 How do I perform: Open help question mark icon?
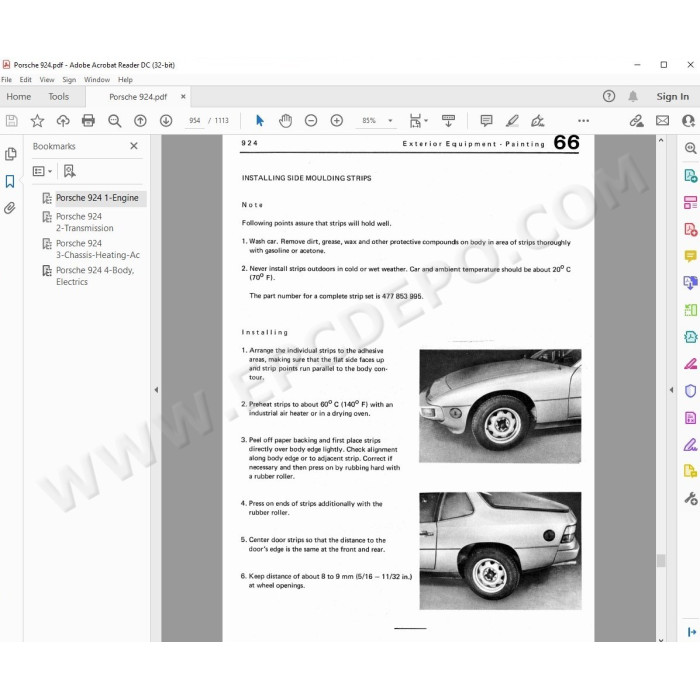[609, 96]
